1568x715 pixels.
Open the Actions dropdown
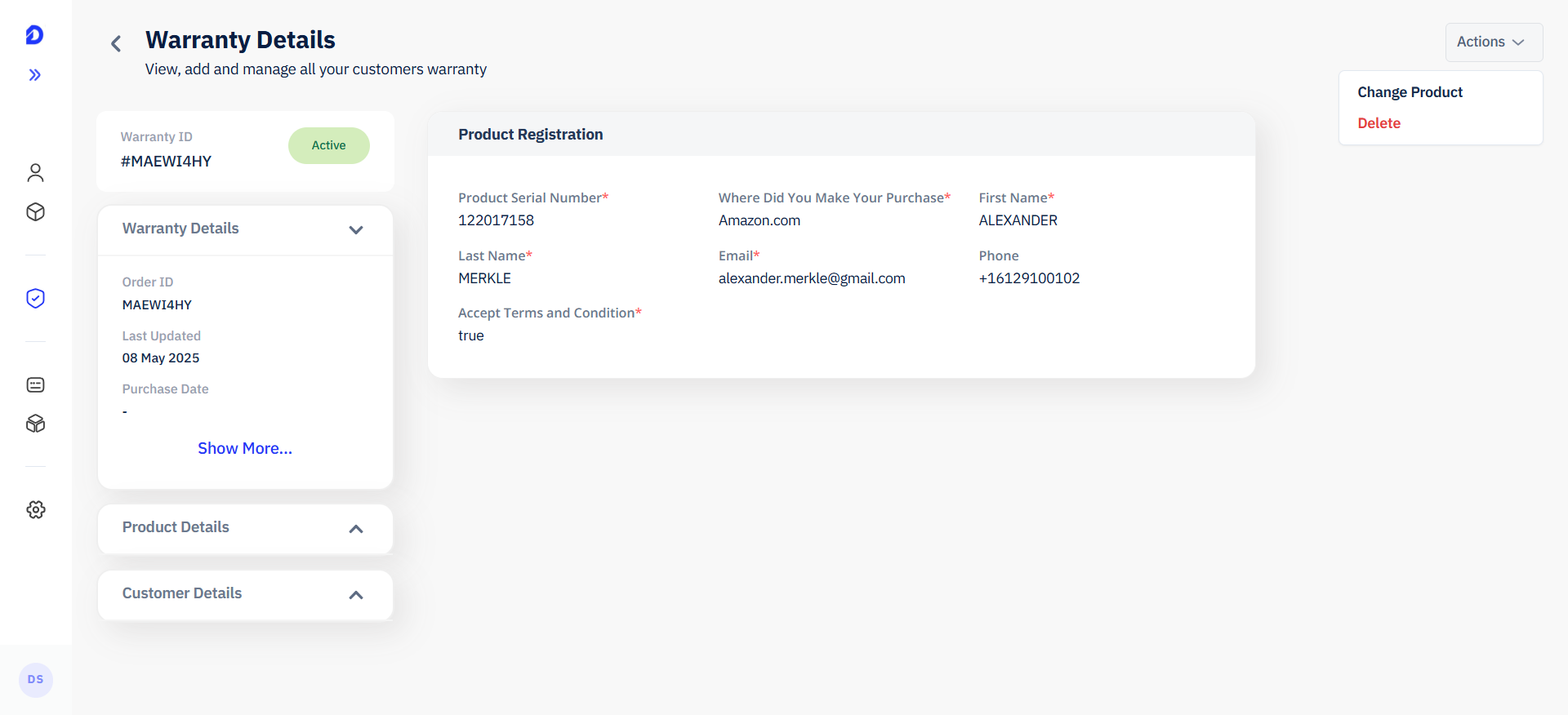[x=1494, y=42]
